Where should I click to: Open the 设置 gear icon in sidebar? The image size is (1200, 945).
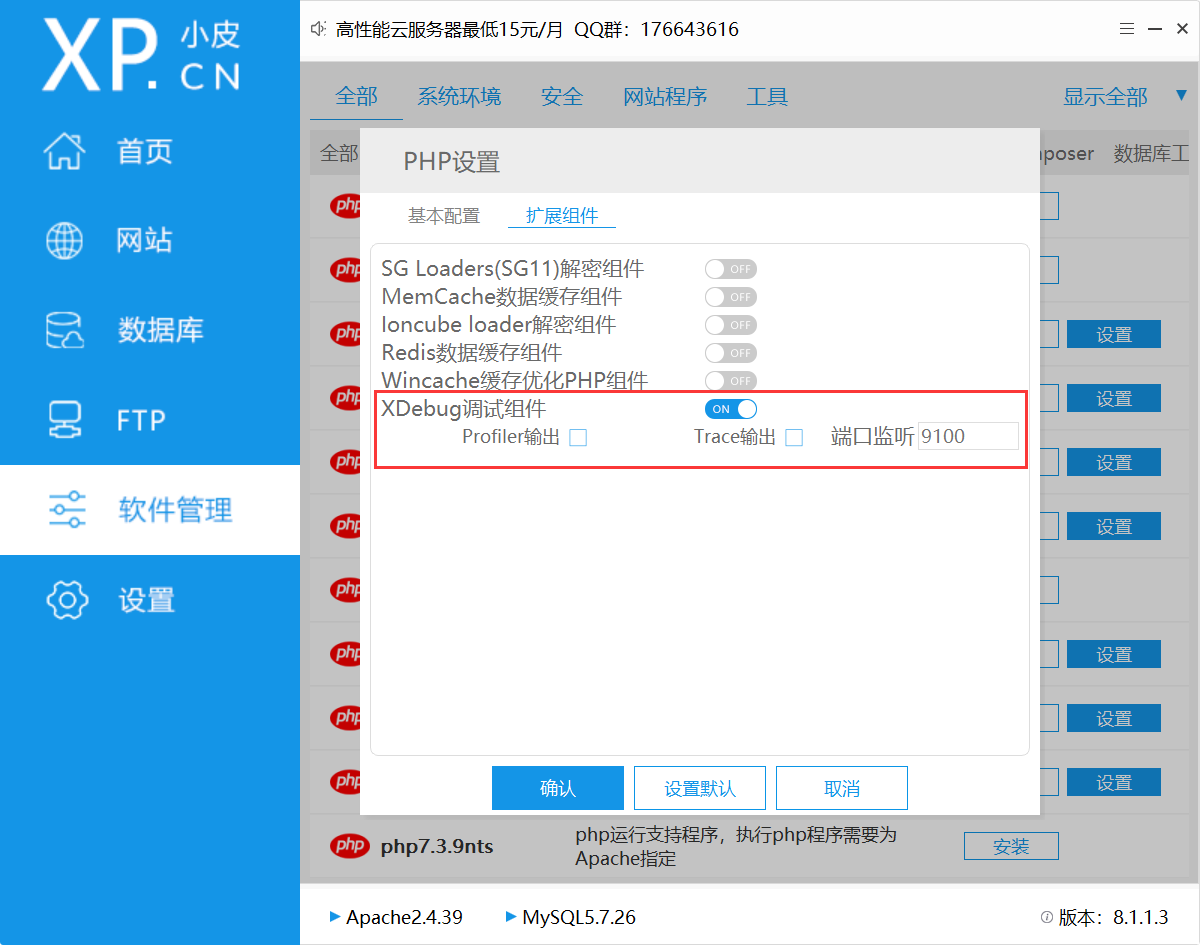point(67,600)
